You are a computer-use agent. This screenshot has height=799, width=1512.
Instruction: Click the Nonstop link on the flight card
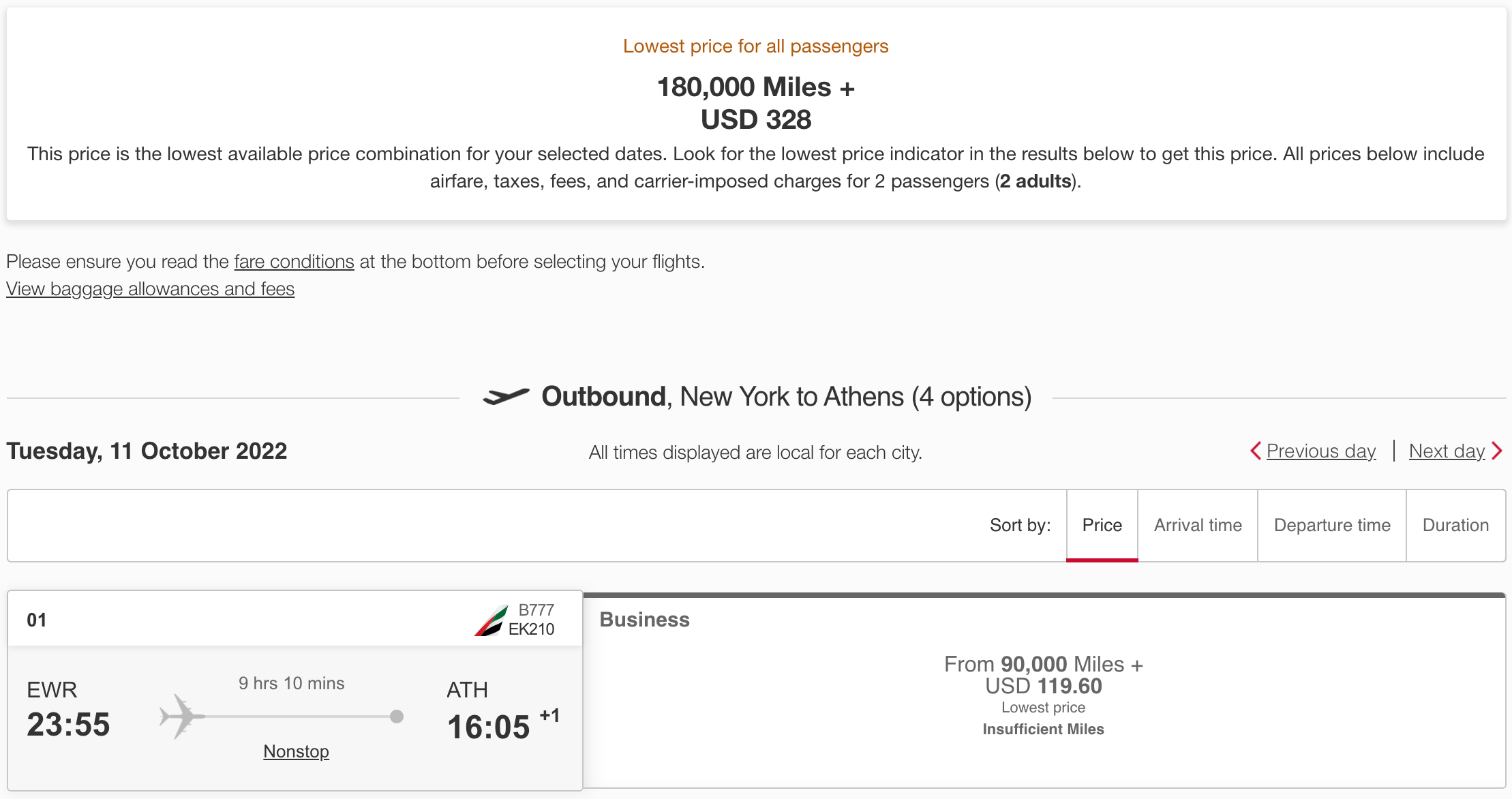tap(296, 751)
